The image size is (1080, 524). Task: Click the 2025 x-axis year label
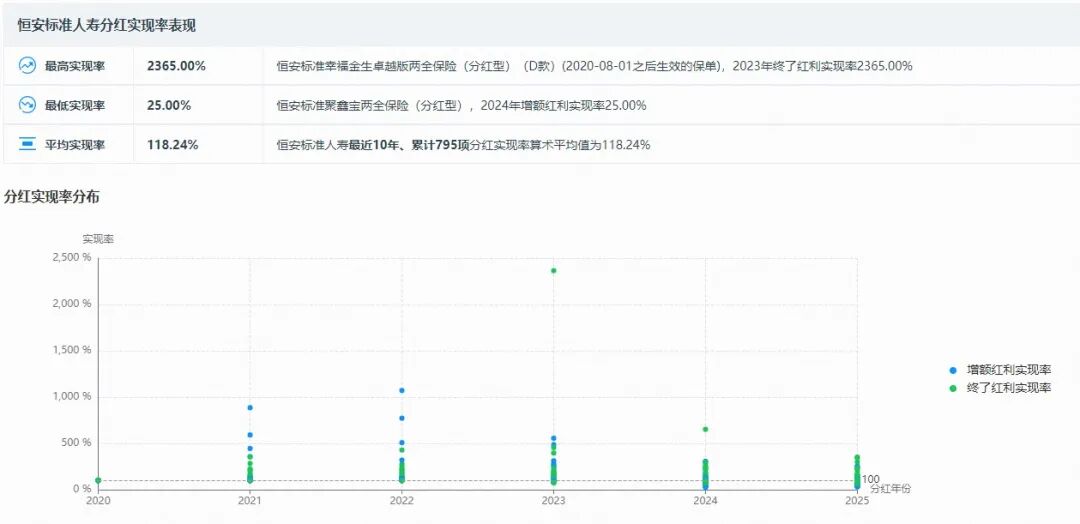[857, 501]
